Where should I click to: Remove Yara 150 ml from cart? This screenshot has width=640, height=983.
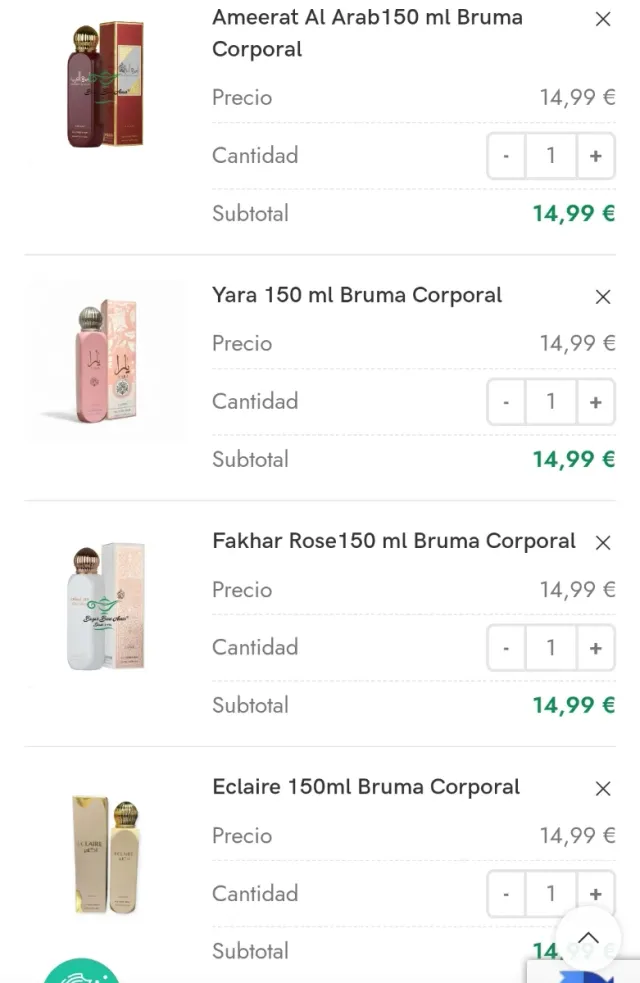(603, 297)
